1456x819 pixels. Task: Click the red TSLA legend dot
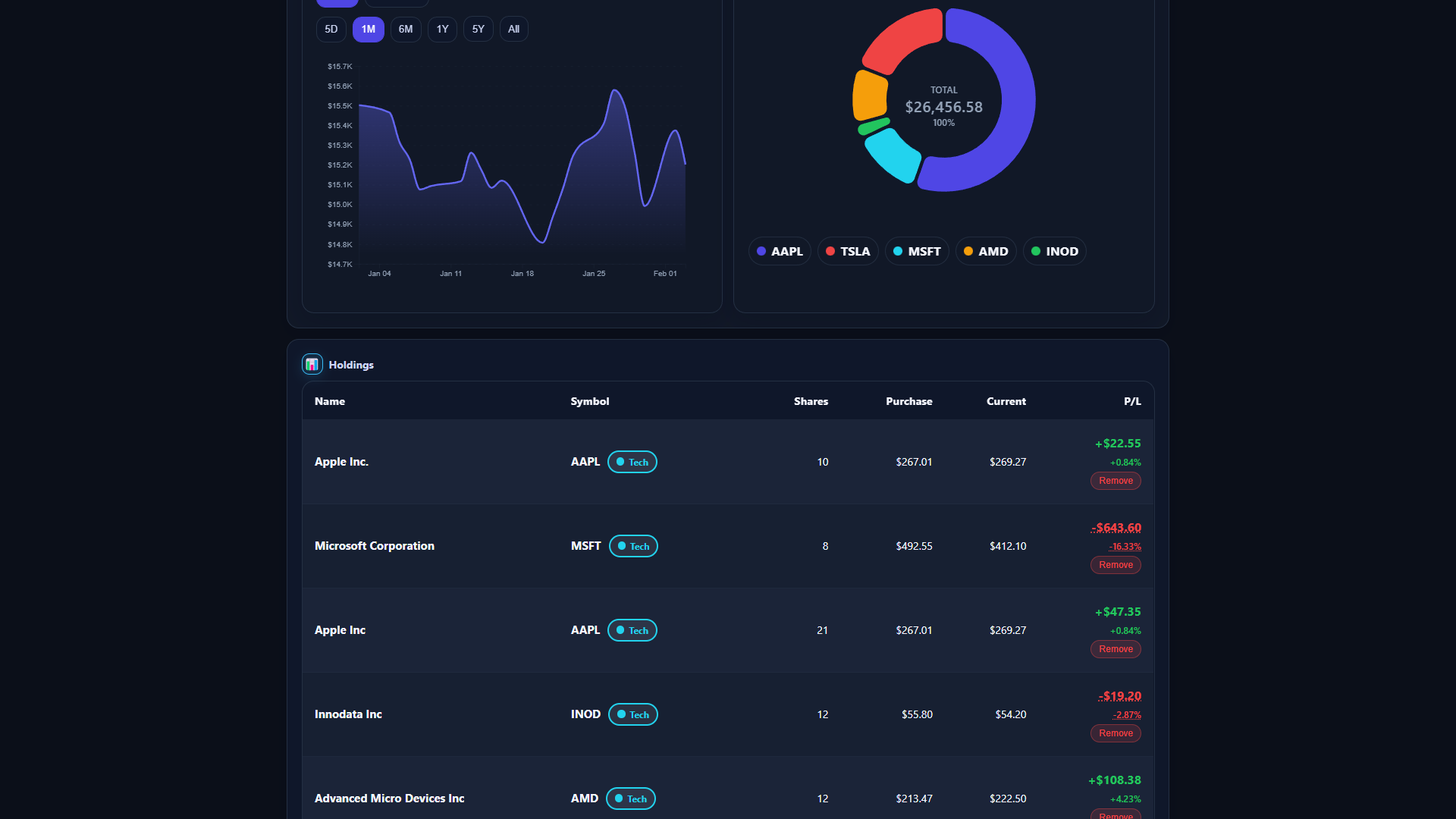coord(830,251)
